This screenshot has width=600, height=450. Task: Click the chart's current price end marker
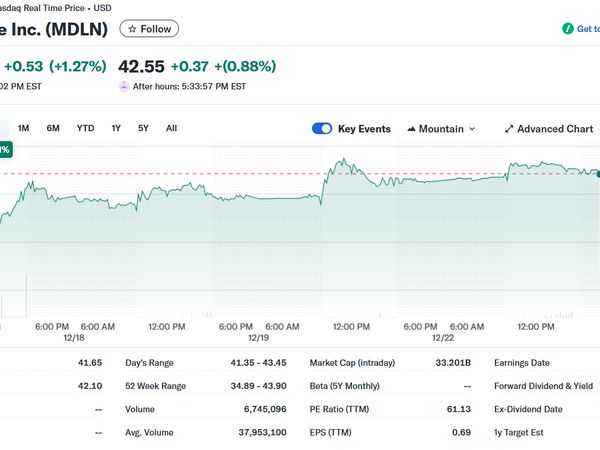[x=598, y=174]
